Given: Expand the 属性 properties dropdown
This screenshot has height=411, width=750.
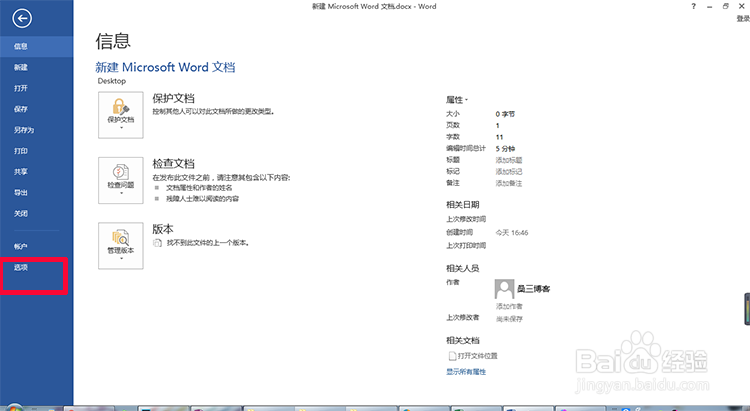Looking at the screenshot, I should click(x=457, y=100).
